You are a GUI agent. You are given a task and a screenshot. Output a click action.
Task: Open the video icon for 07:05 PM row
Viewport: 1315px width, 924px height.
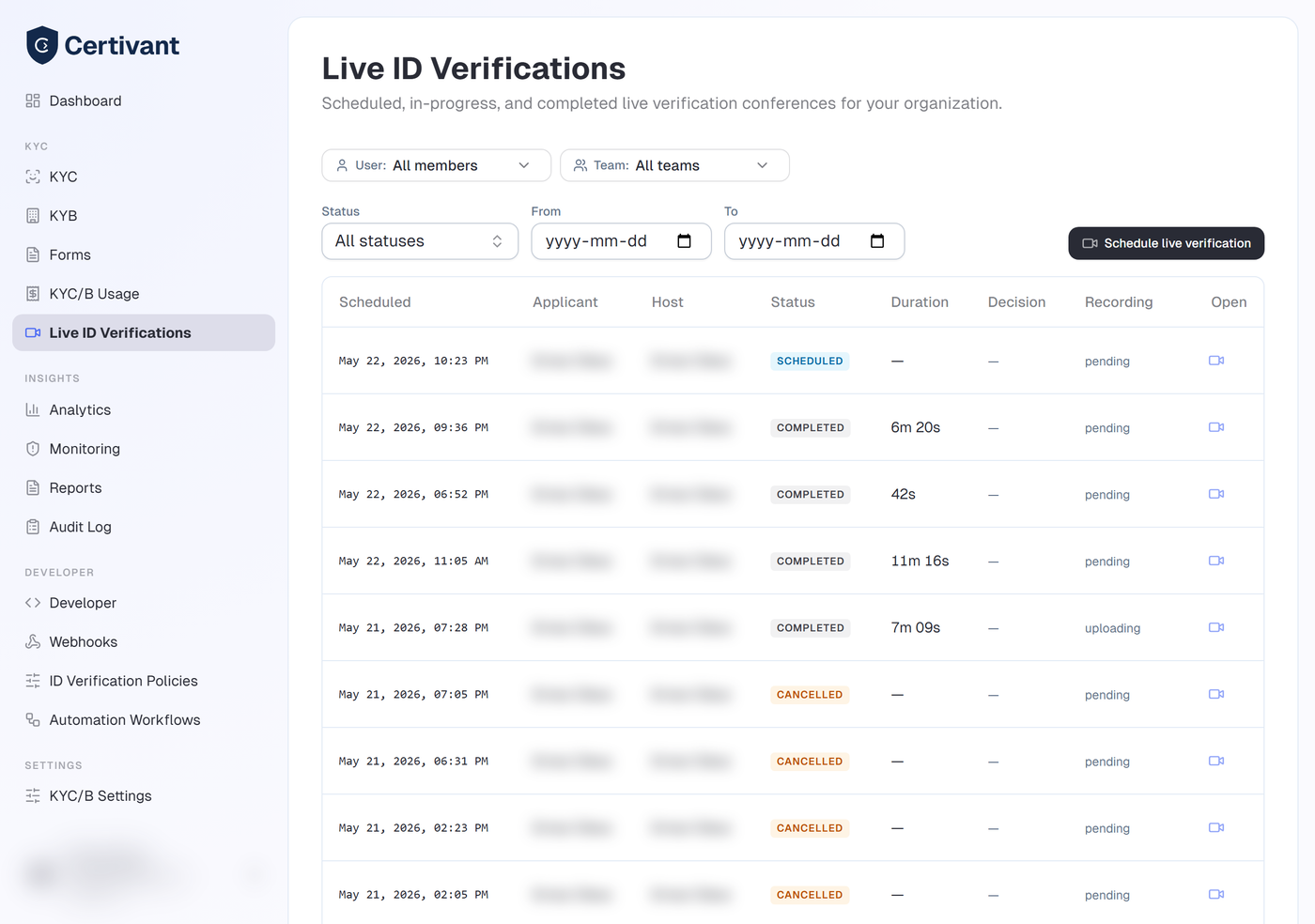1216,694
